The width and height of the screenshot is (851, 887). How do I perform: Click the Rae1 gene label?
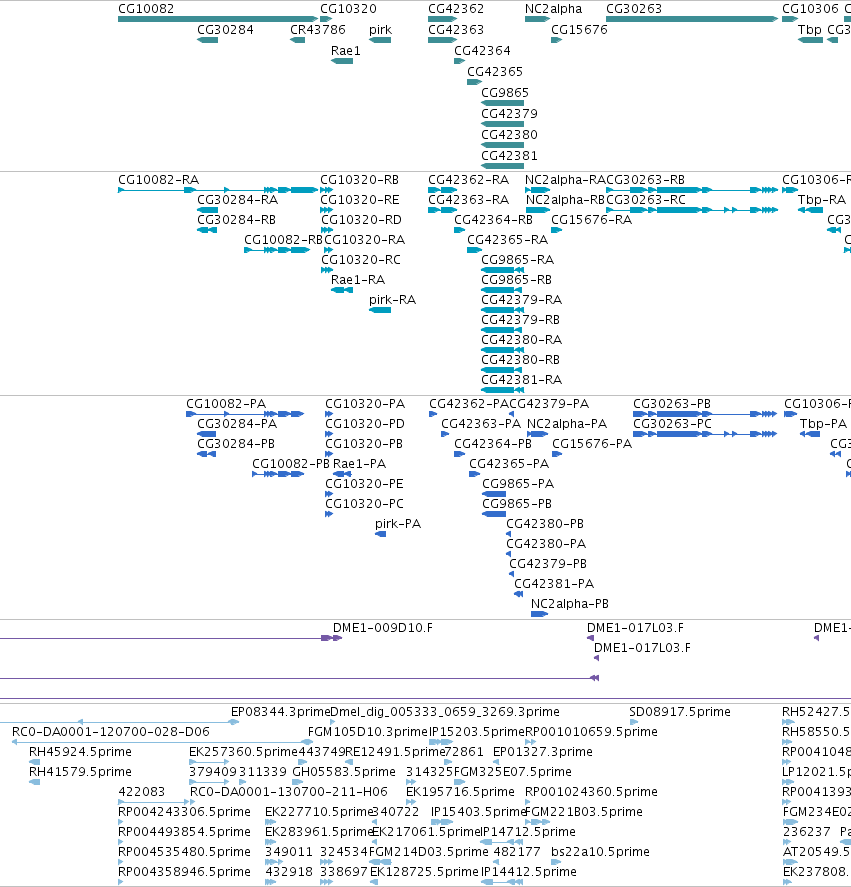pyautogui.click(x=346, y=51)
